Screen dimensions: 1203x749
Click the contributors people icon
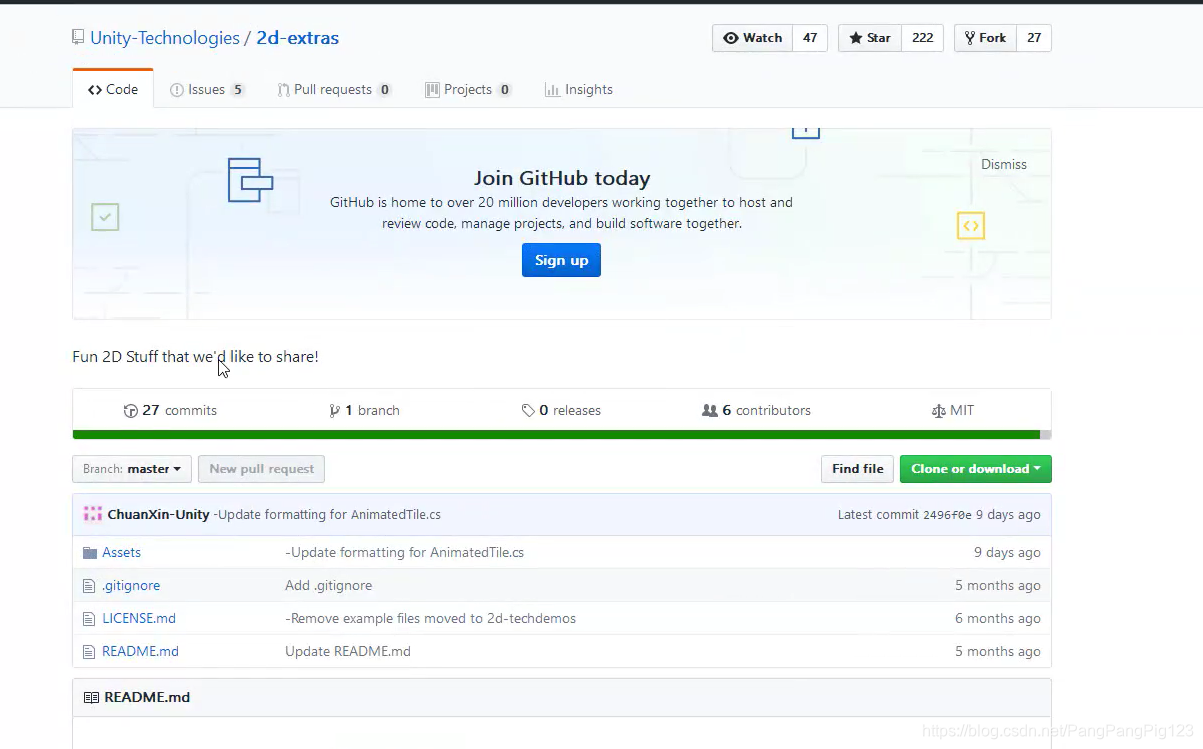[710, 411]
